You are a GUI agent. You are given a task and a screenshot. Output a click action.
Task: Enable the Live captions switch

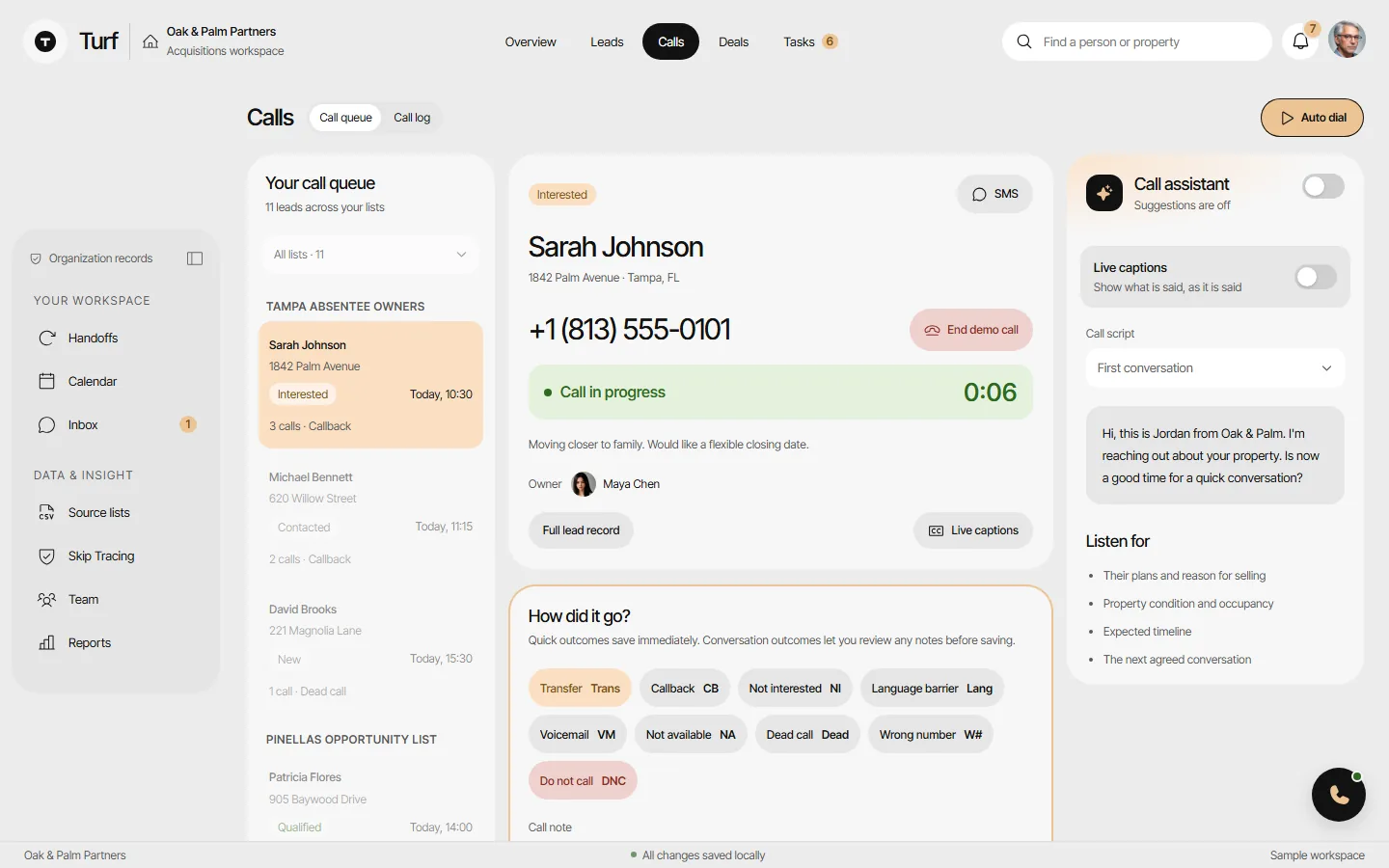click(x=1316, y=277)
